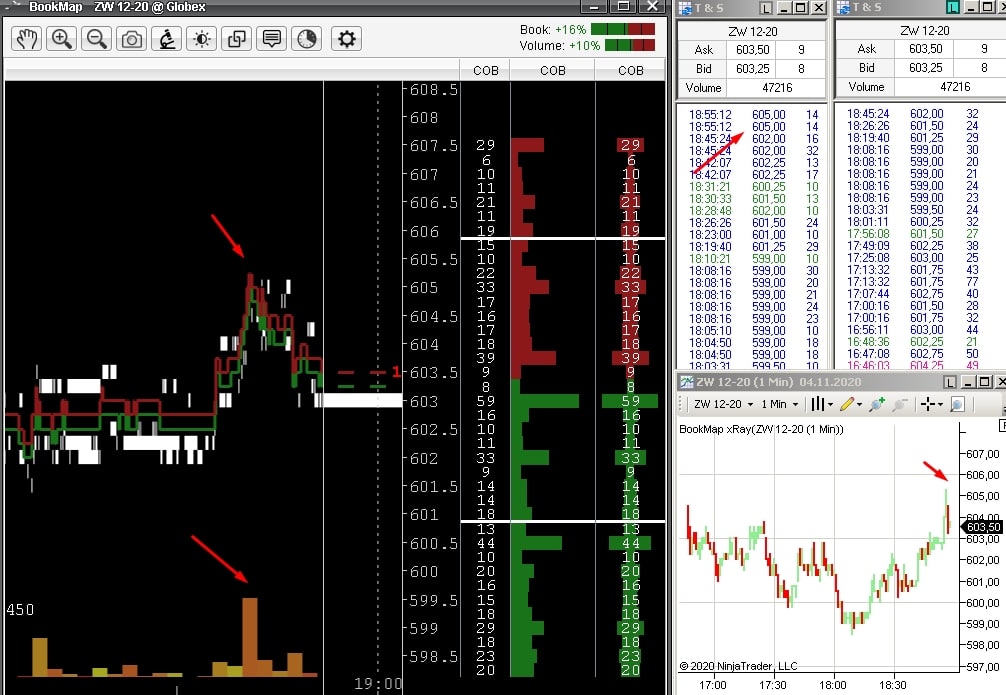The width and height of the screenshot is (1006, 695).
Task: Select the hand pan tool in BookMap
Action: 26,39
